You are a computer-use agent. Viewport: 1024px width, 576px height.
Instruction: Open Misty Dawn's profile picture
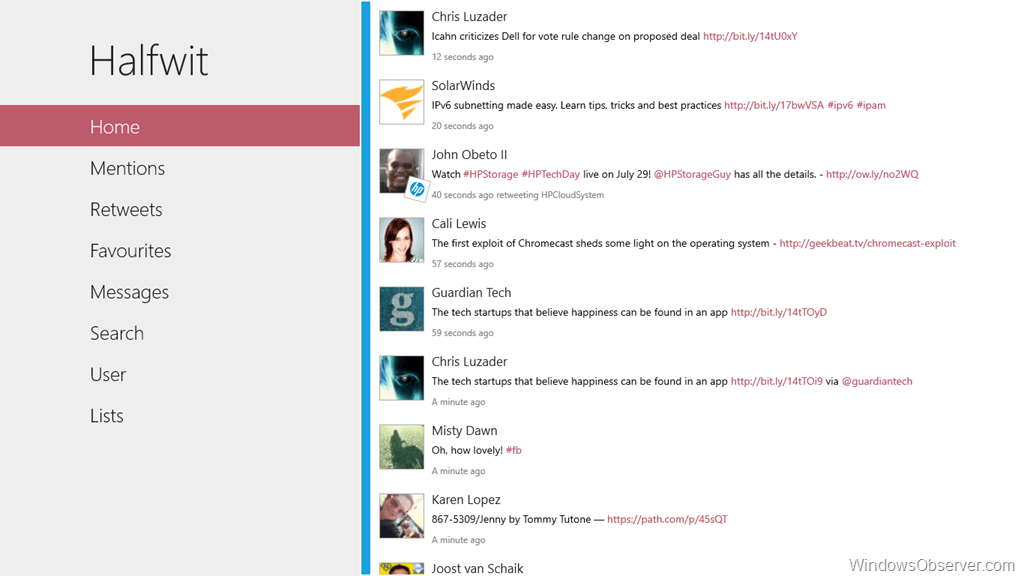(402, 447)
